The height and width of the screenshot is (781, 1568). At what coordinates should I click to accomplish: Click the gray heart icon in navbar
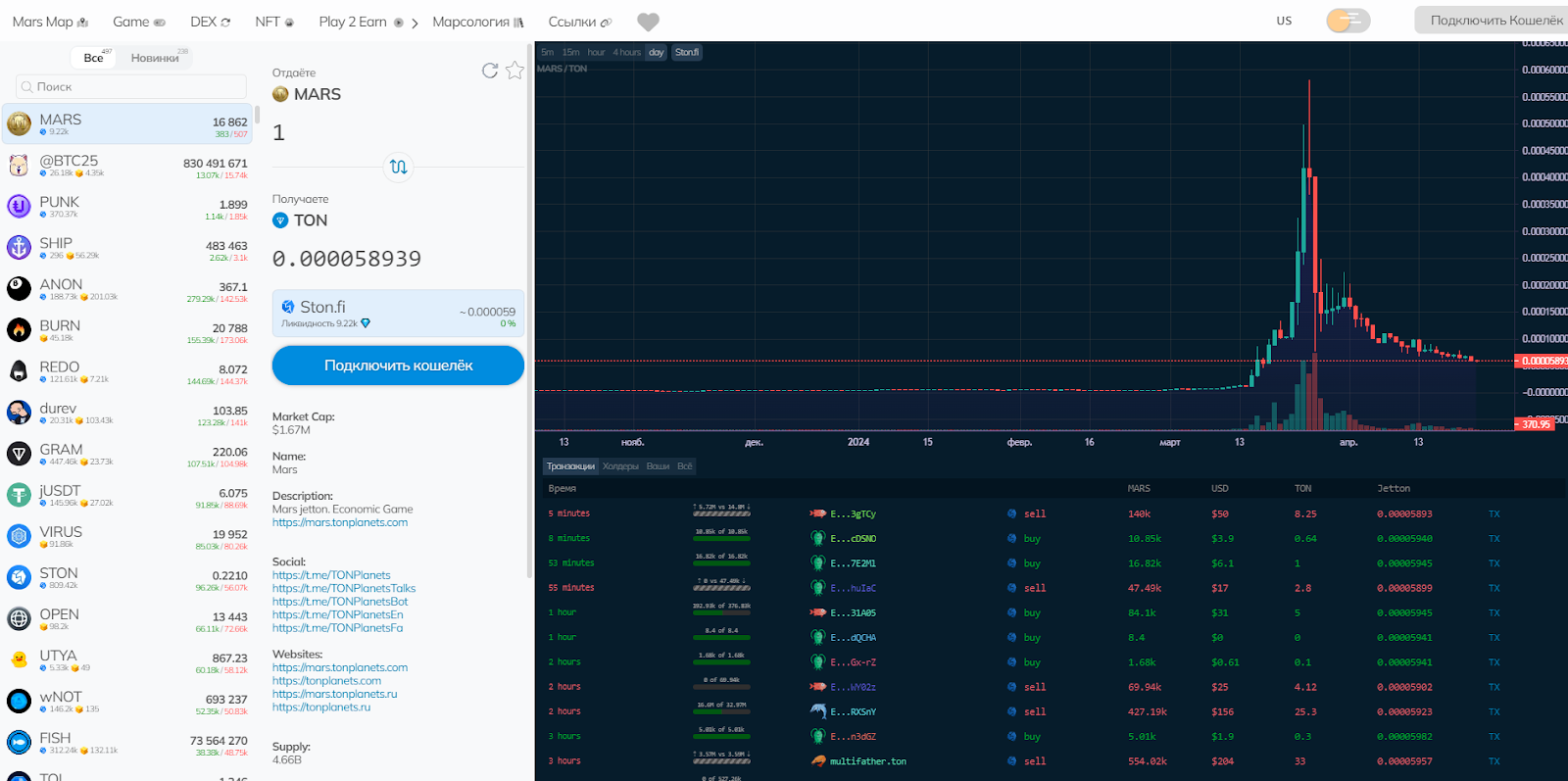click(648, 22)
